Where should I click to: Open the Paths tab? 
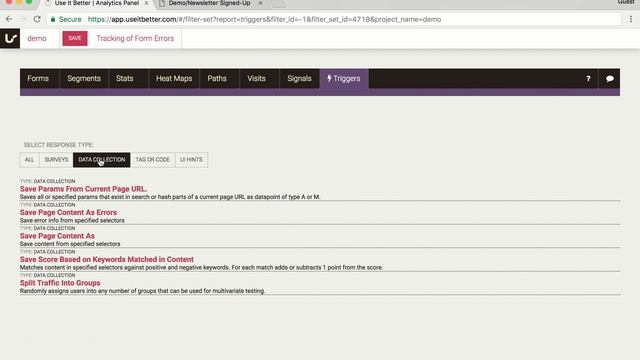217,78
